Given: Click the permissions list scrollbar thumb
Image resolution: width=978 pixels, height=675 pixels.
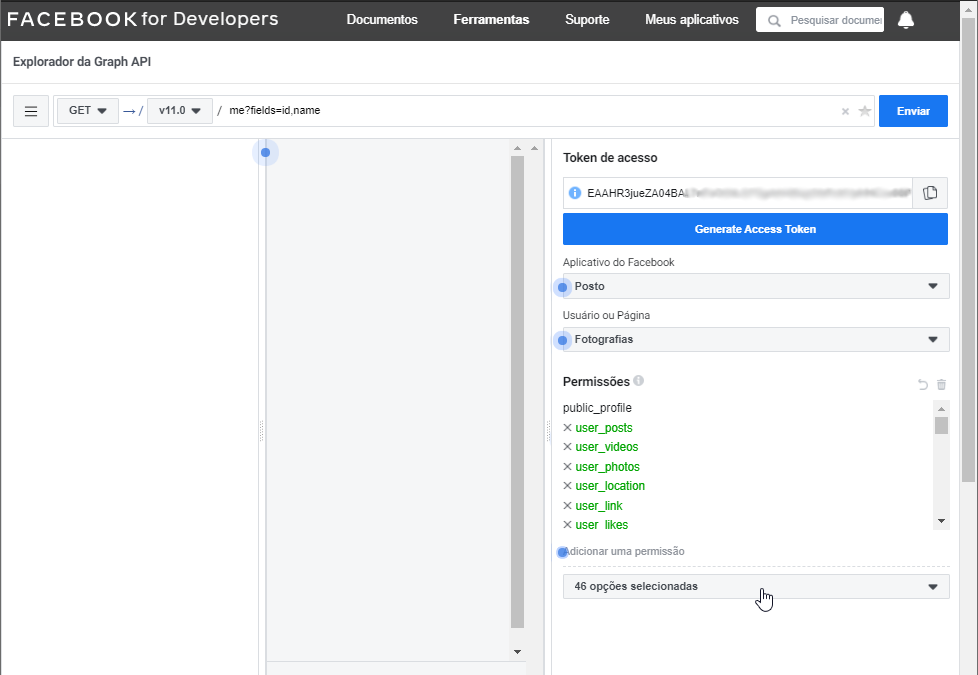Looking at the screenshot, I should (x=941, y=425).
